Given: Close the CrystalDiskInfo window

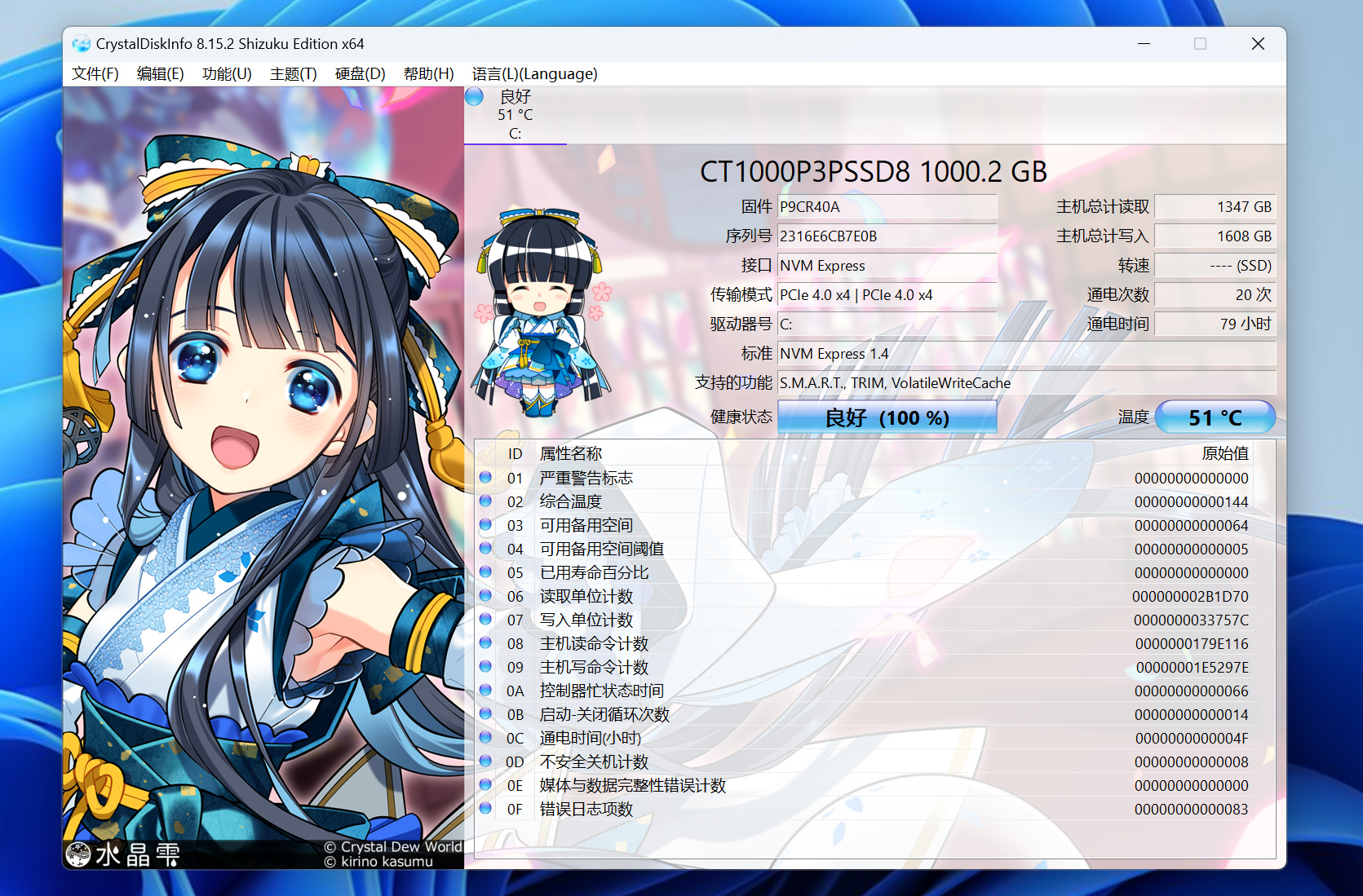Looking at the screenshot, I should coord(1258,44).
